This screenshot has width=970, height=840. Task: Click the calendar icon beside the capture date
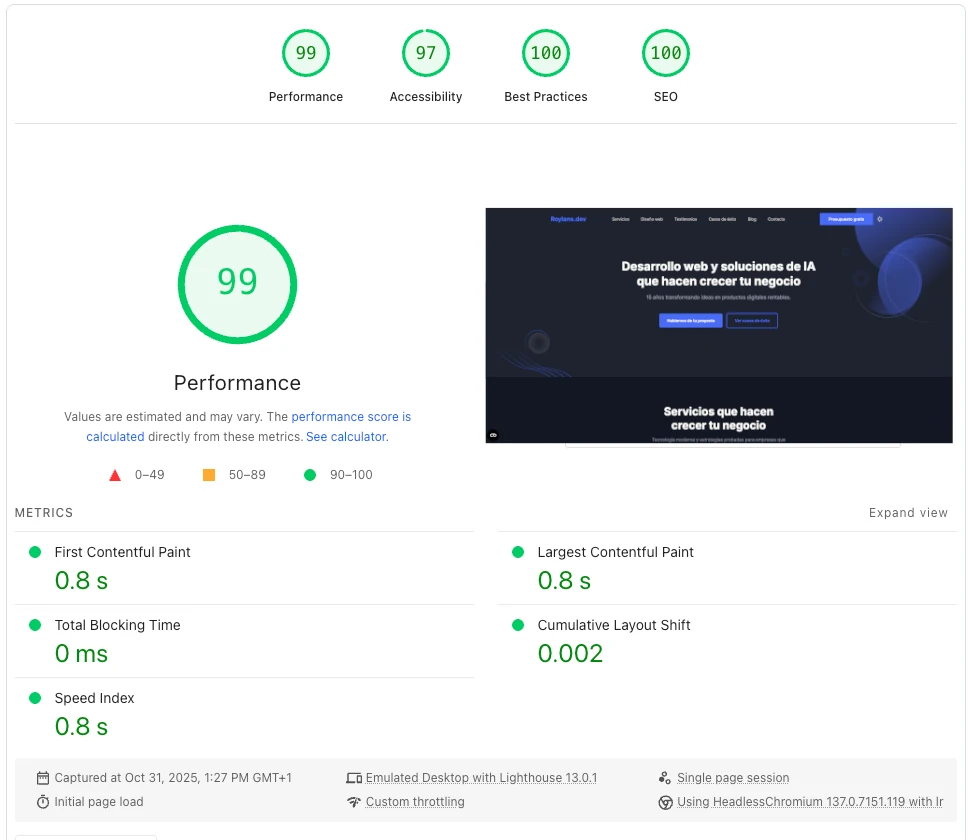point(41,777)
